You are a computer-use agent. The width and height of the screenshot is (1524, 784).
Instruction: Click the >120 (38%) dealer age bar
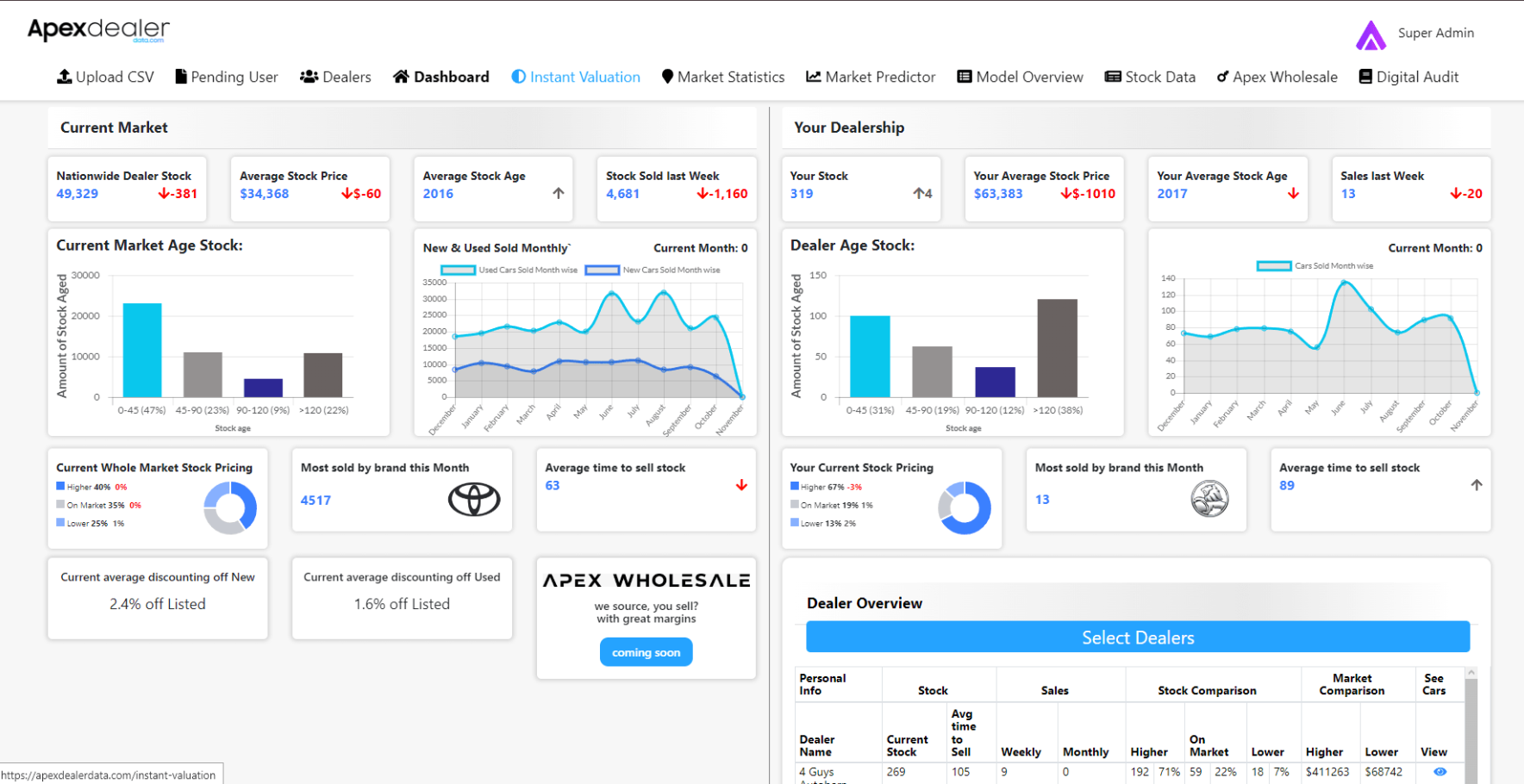pos(1058,348)
